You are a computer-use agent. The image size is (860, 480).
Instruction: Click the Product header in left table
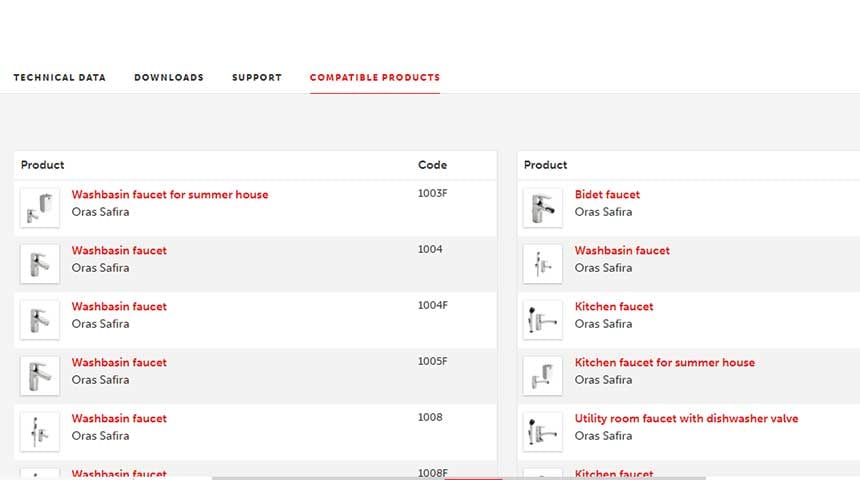pos(42,165)
